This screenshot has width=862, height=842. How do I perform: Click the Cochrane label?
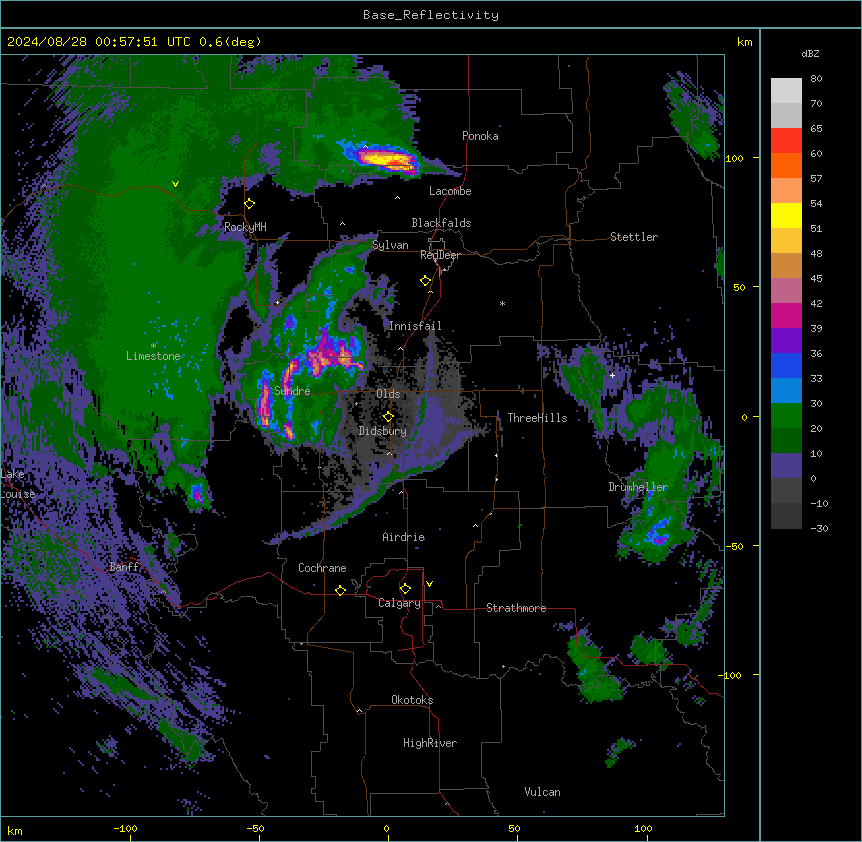click(322, 568)
